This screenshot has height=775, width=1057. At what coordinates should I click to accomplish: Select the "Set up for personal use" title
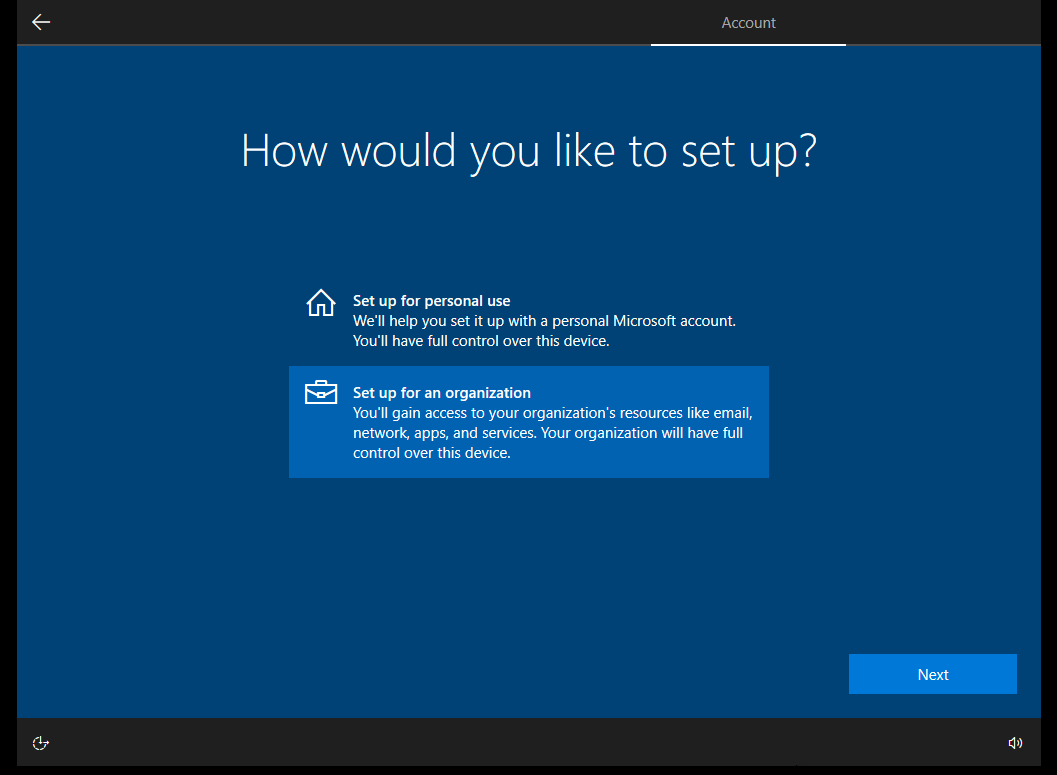[x=431, y=301]
